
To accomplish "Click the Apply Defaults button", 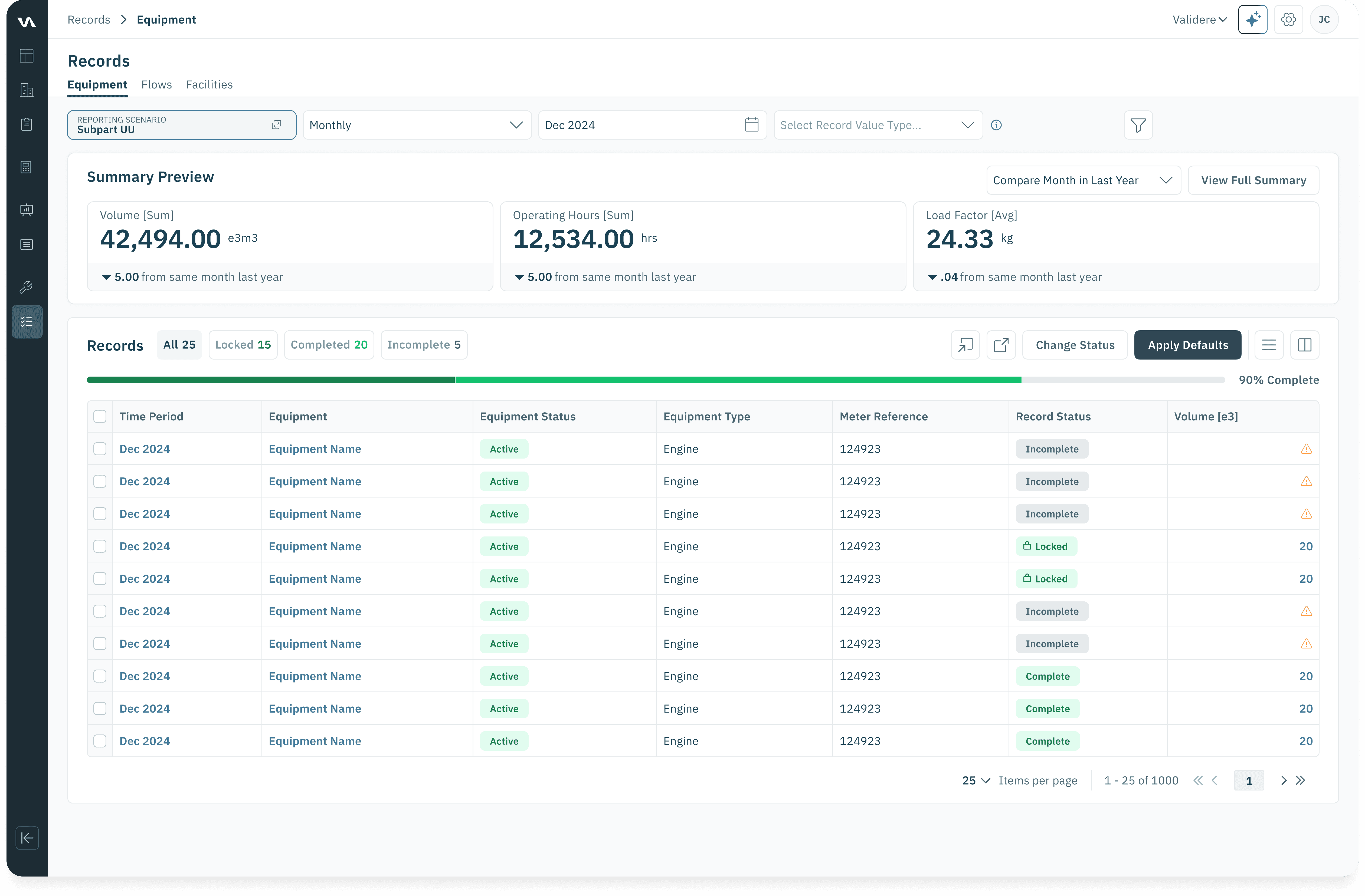I will (x=1187, y=345).
